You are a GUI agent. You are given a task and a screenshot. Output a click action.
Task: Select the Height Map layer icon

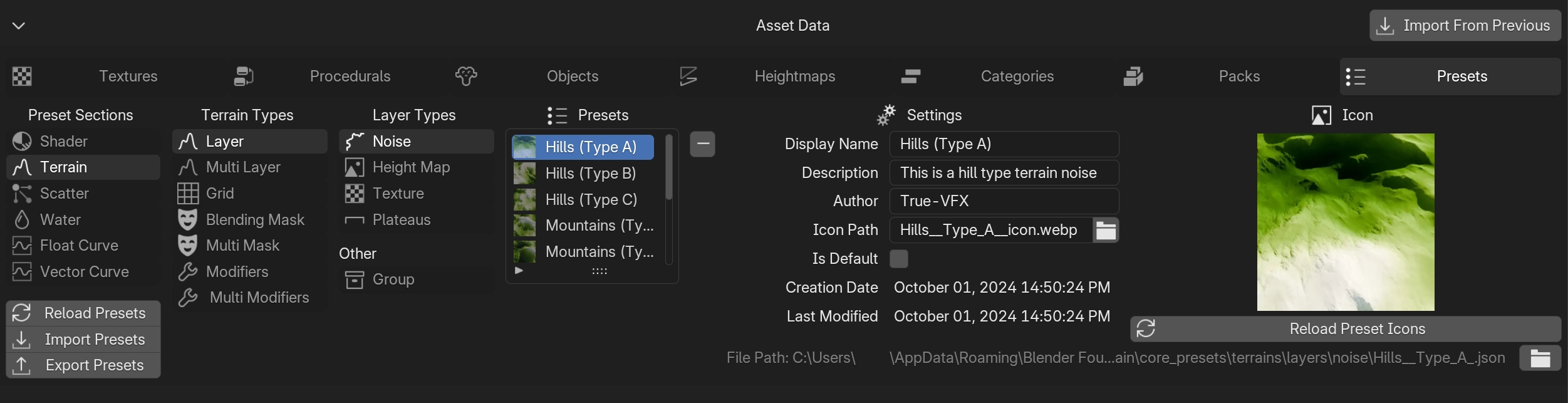tap(355, 167)
